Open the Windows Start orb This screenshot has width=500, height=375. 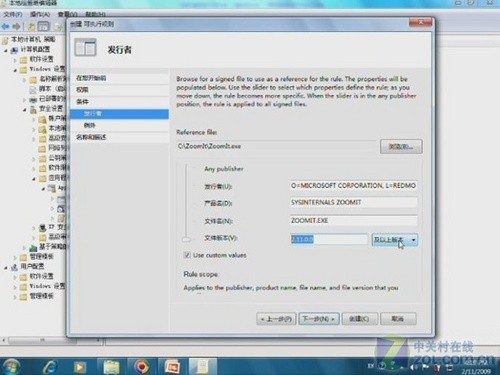tap(11, 367)
